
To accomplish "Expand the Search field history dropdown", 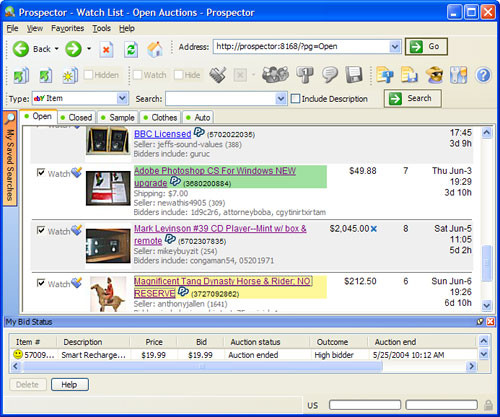I will 281,99.
